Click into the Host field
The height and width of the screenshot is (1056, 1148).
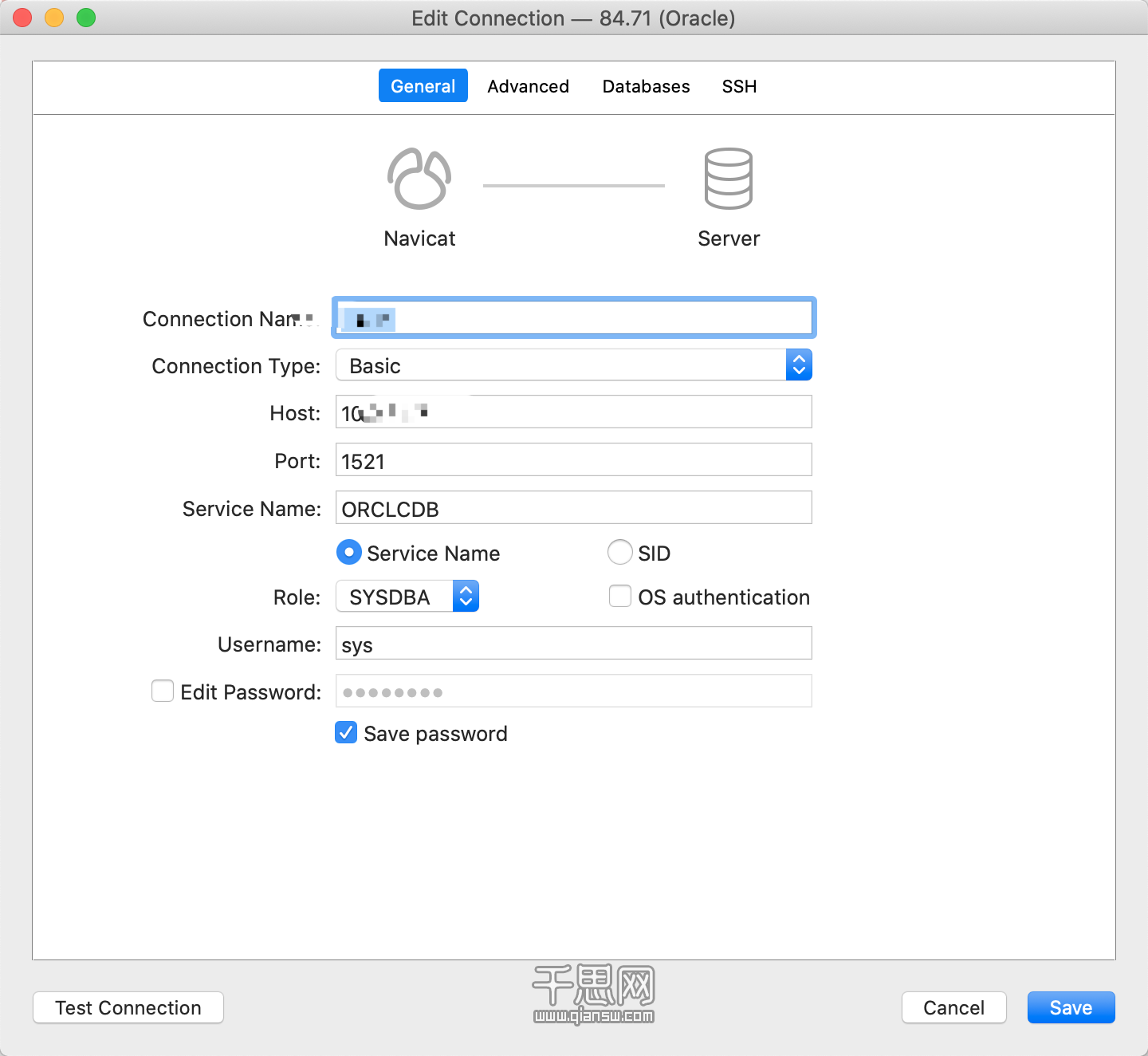(574, 412)
